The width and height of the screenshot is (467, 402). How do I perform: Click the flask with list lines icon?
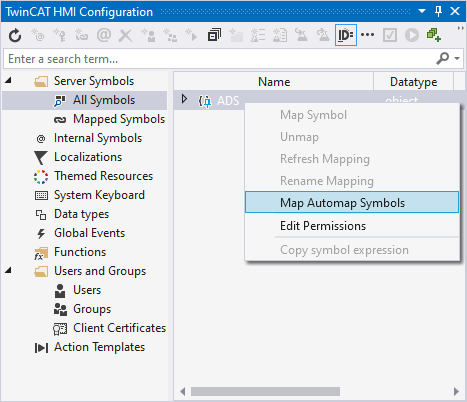point(258,35)
